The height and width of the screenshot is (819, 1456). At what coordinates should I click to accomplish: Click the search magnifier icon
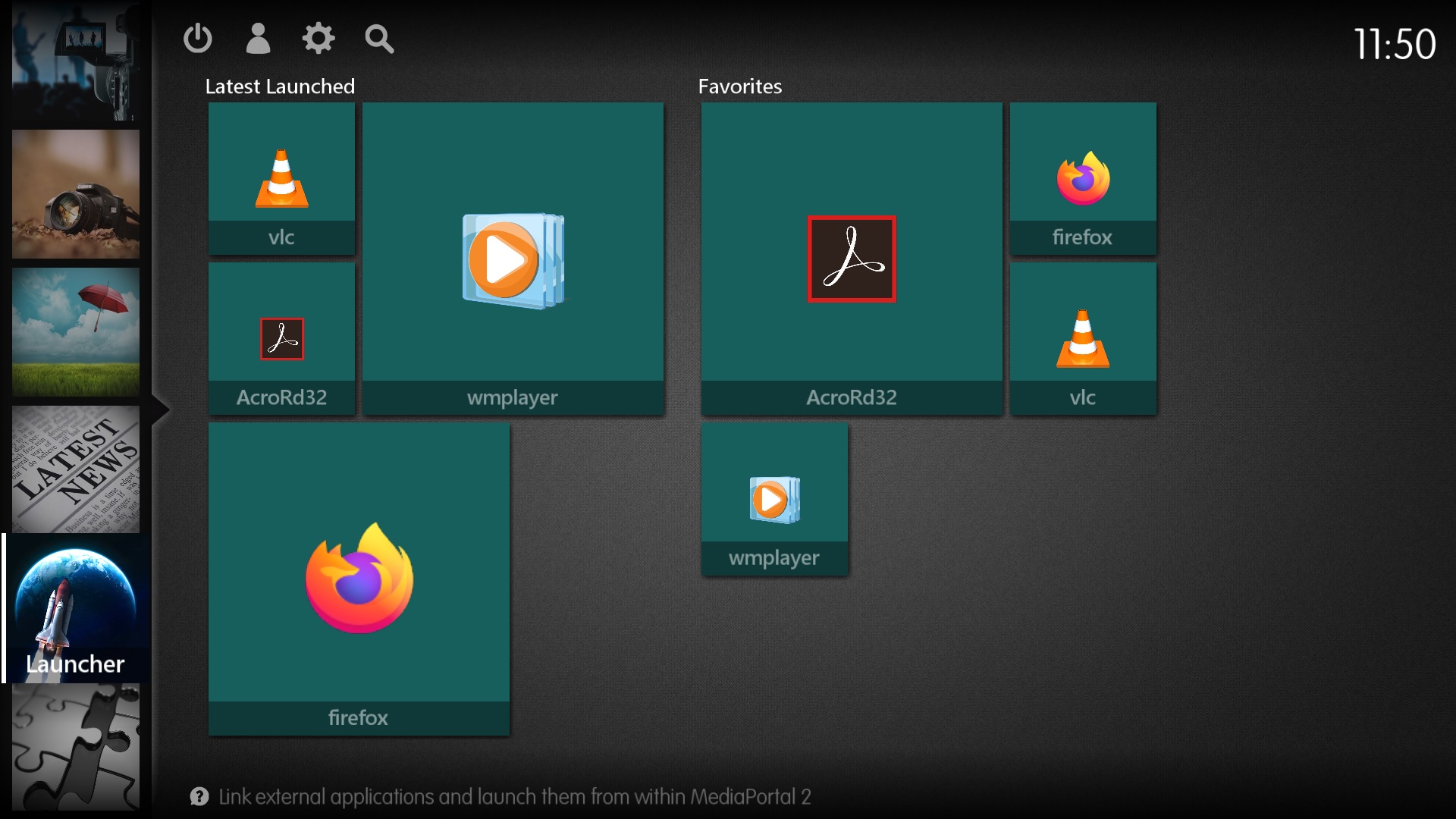point(379,39)
